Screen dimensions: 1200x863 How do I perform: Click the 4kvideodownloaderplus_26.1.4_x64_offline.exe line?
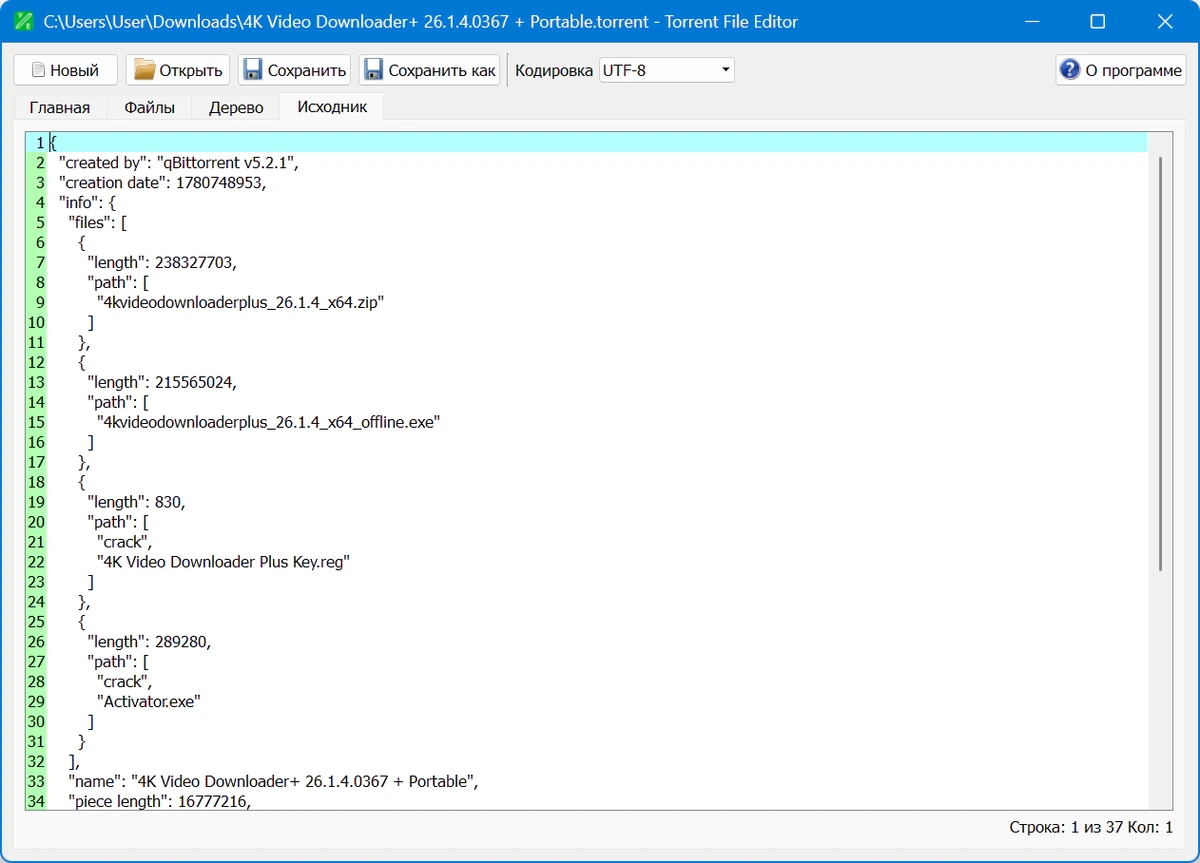click(x=268, y=422)
